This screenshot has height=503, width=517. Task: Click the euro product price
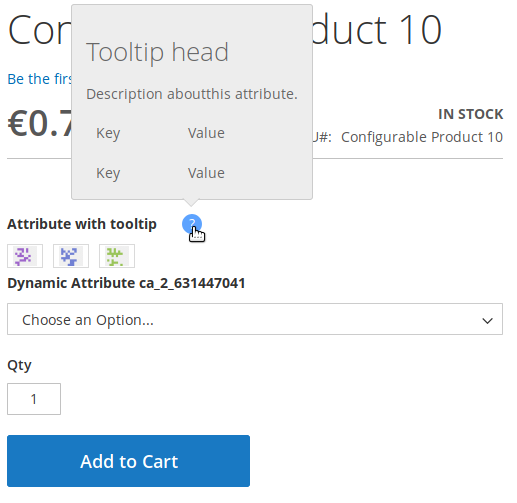(x=39, y=123)
